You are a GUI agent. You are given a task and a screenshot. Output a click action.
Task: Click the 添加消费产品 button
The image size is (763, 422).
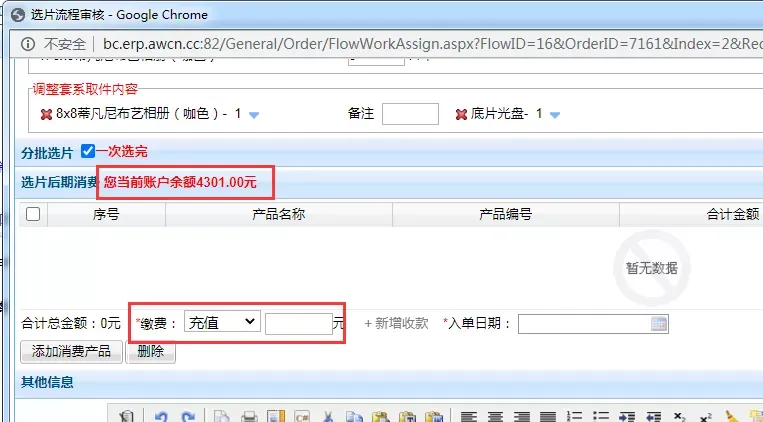71,352
